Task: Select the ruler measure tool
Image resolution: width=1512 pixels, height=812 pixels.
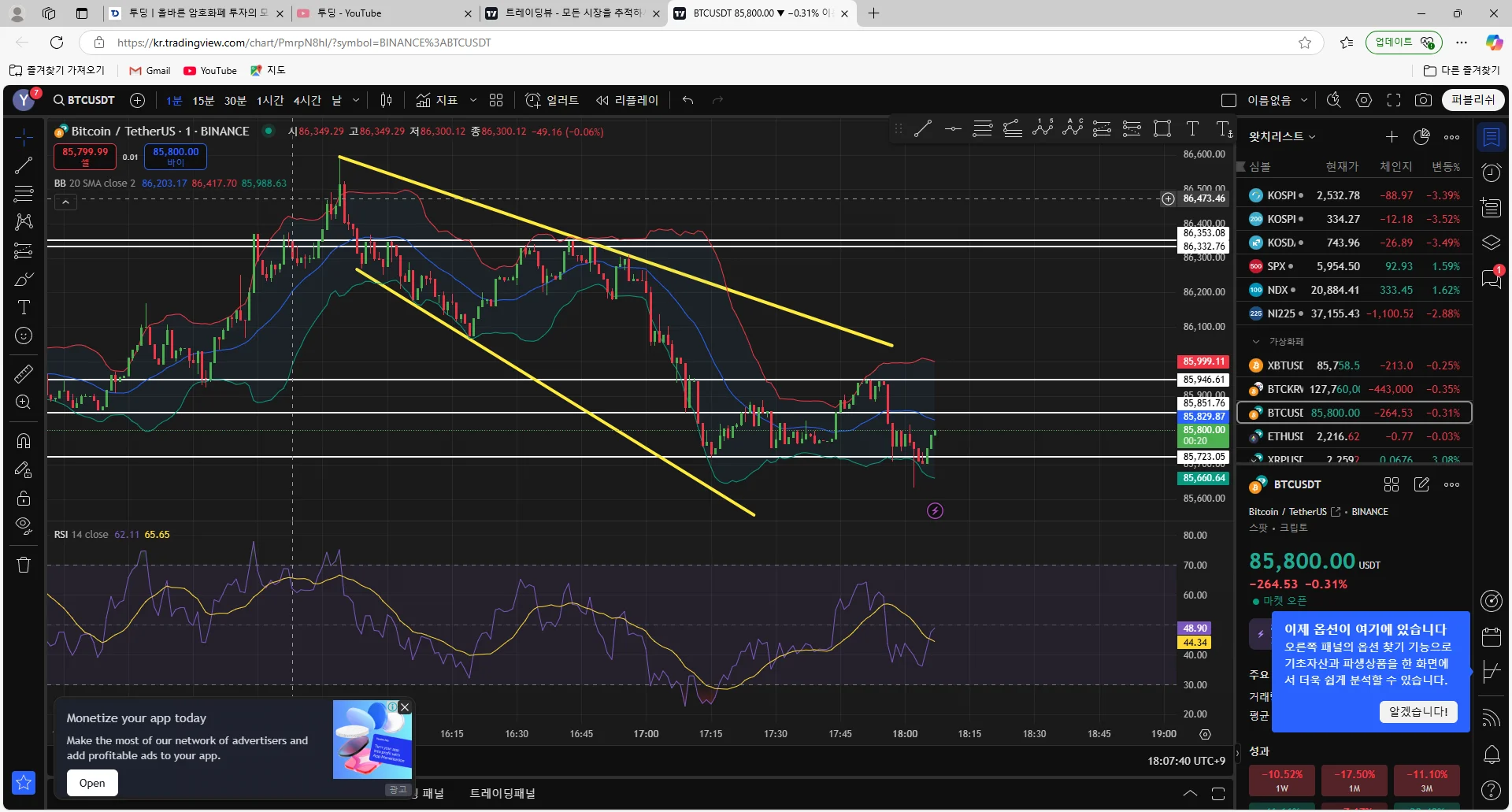Action: (24, 373)
